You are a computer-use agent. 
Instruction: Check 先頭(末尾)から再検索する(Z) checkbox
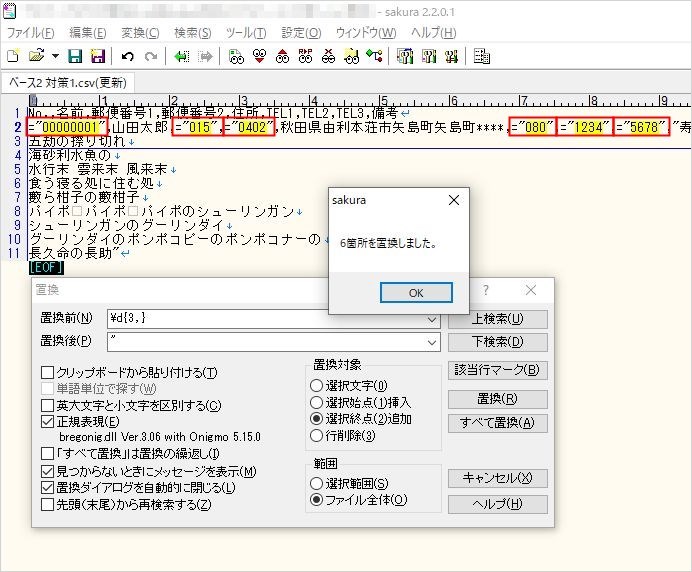(47, 504)
